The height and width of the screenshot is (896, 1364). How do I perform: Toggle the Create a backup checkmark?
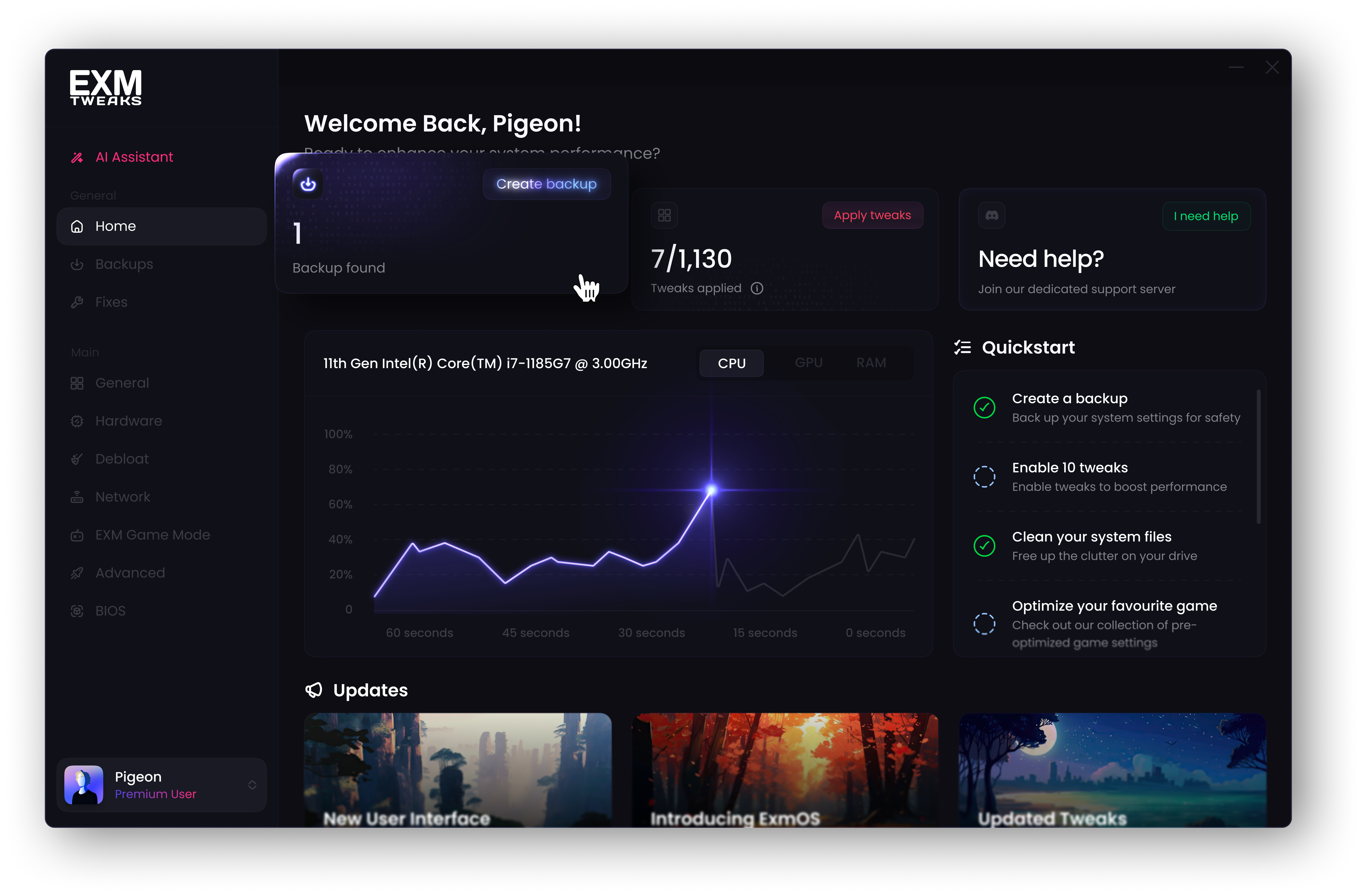coord(984,407)
